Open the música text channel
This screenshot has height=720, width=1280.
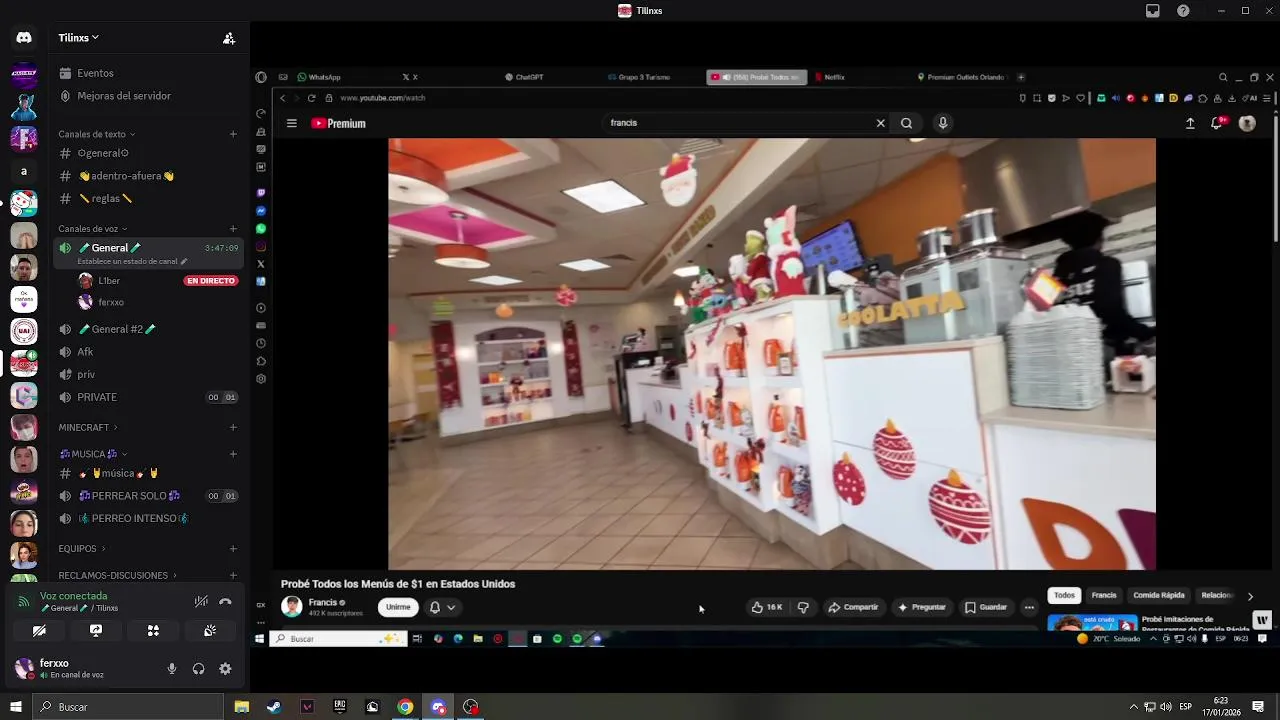point(148,473)
